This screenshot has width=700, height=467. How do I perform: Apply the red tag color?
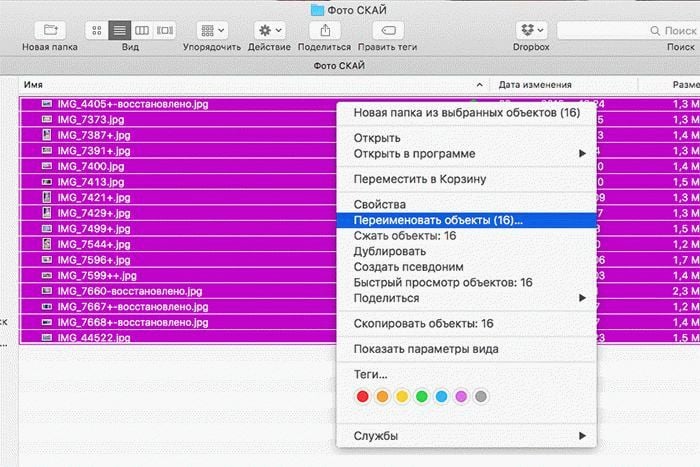point(363,397)
